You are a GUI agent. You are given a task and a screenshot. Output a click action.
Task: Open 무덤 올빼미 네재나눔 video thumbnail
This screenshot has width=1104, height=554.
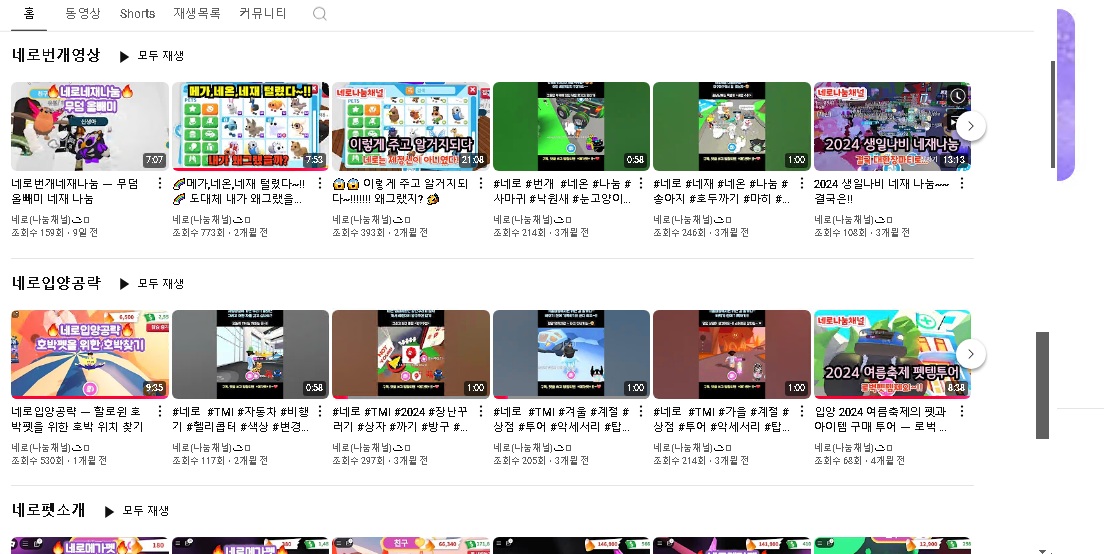click(90, 127)
